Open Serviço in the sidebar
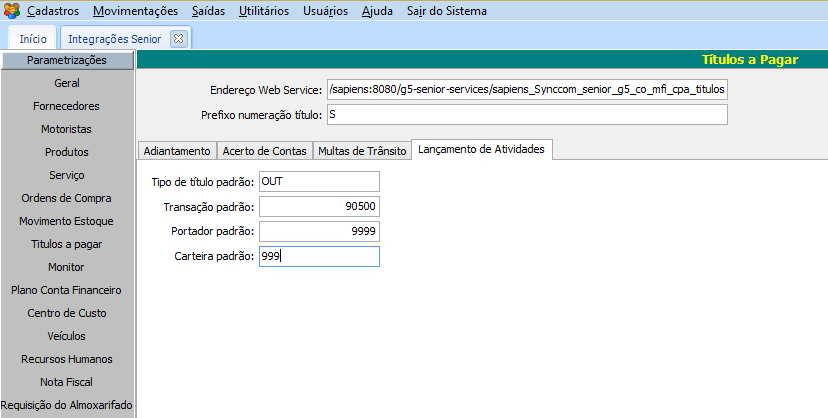The width and height of the screenshot is (828, 418). tap(67, 175)
